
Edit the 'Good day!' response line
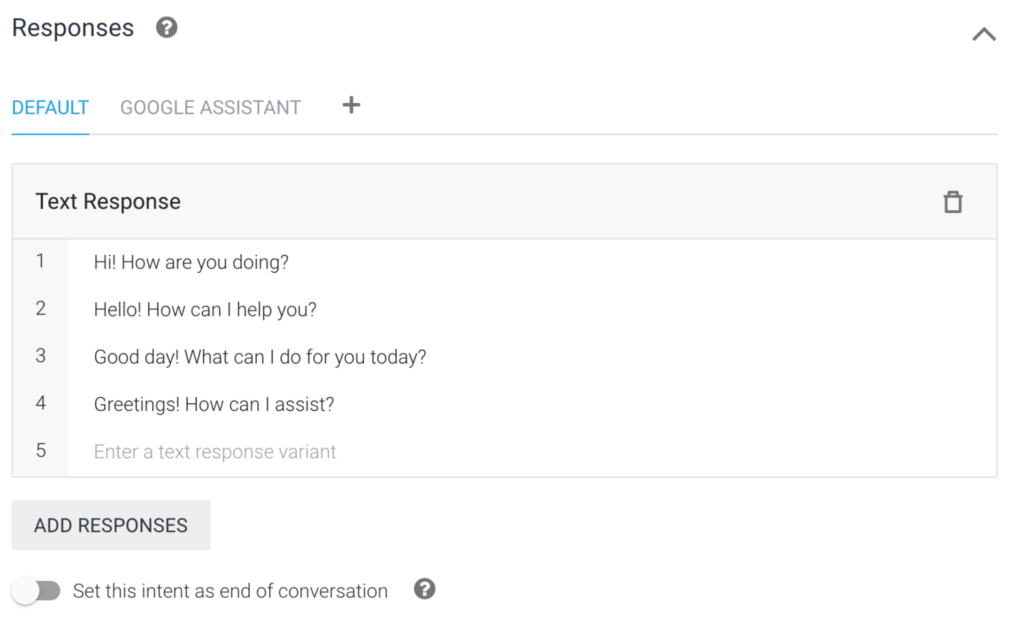260,357
